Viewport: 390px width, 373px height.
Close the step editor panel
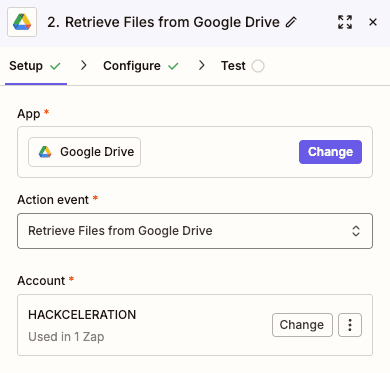[373, 22]
